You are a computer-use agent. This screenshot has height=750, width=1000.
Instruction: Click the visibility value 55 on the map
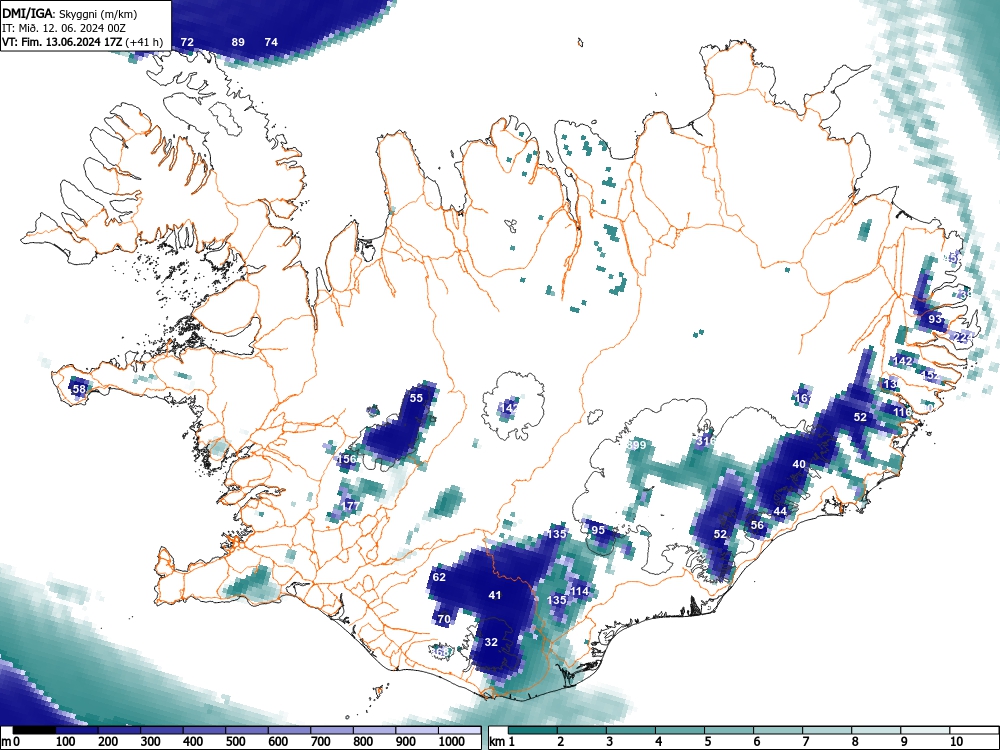416,398
